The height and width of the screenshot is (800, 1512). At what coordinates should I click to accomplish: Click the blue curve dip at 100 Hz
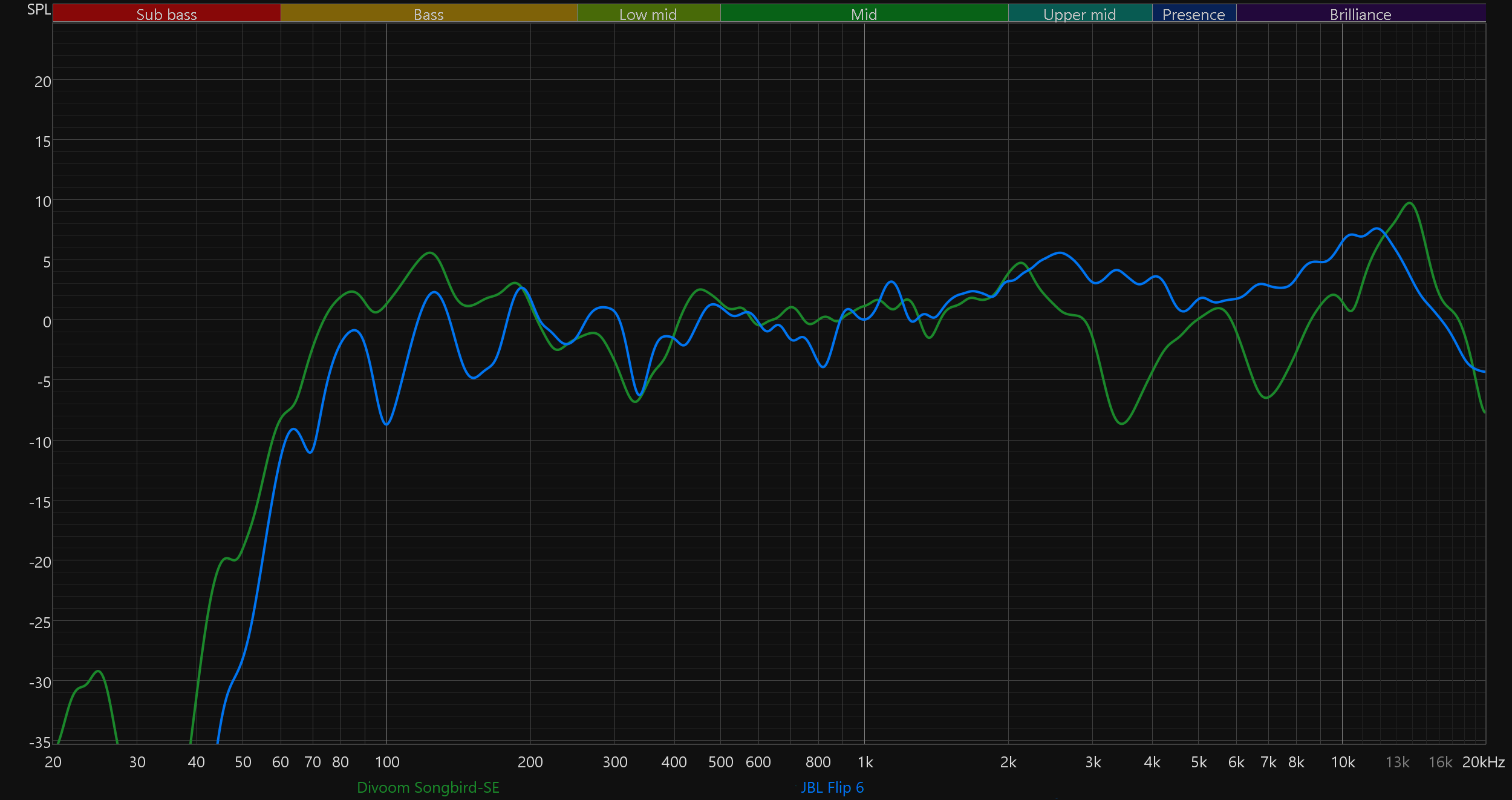(x=386, y=424)
